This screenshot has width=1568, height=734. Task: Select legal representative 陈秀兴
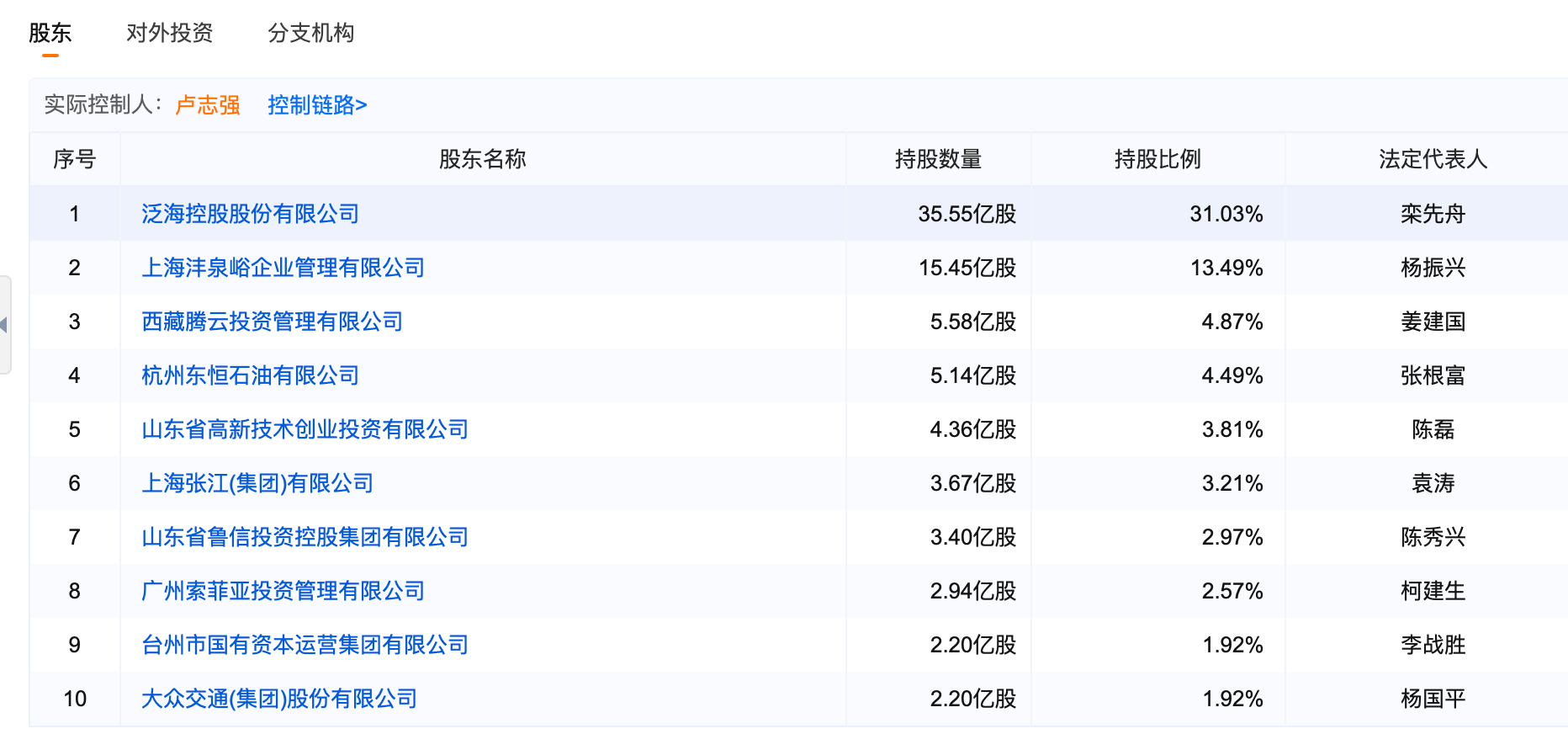tap(1433, 537)
